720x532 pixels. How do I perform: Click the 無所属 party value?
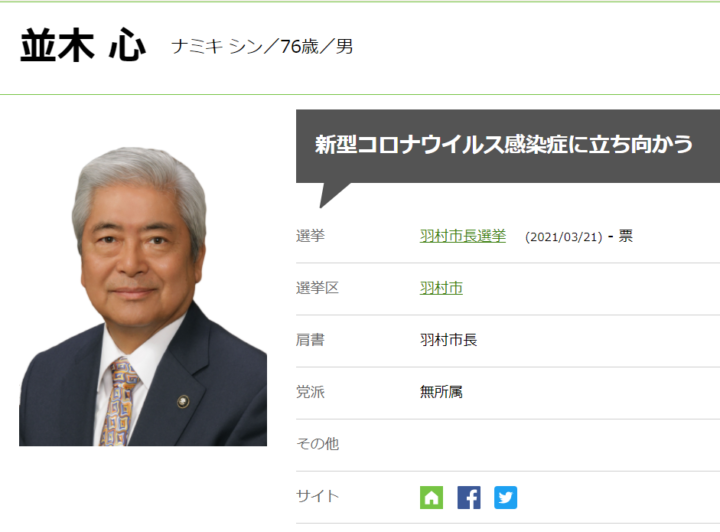click(441, 392)
